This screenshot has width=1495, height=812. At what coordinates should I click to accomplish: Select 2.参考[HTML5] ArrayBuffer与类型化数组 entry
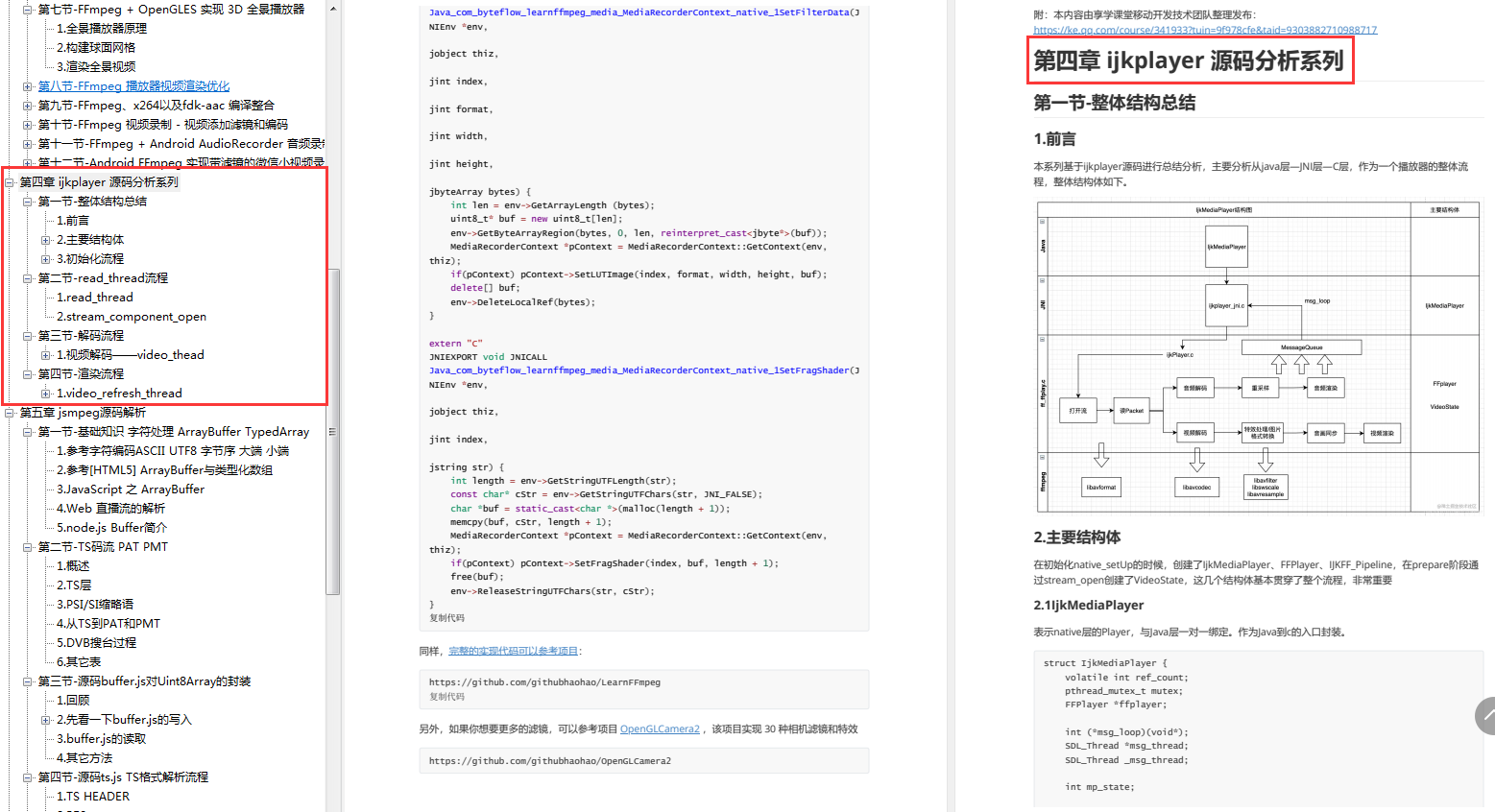164,470
